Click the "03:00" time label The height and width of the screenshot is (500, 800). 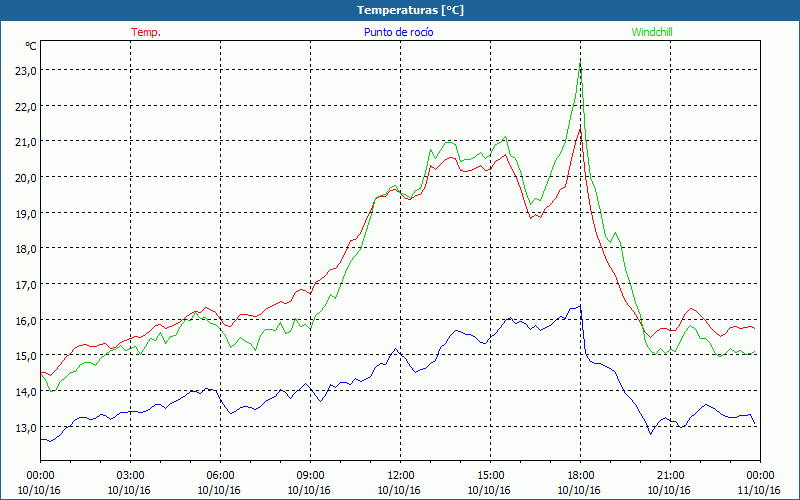point(130,475)
